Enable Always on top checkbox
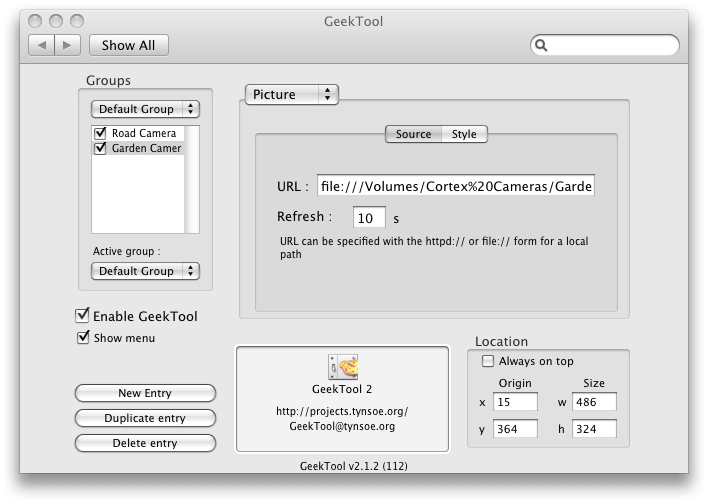708x503 pixels. pyautogui.click(x=488, y=361)
